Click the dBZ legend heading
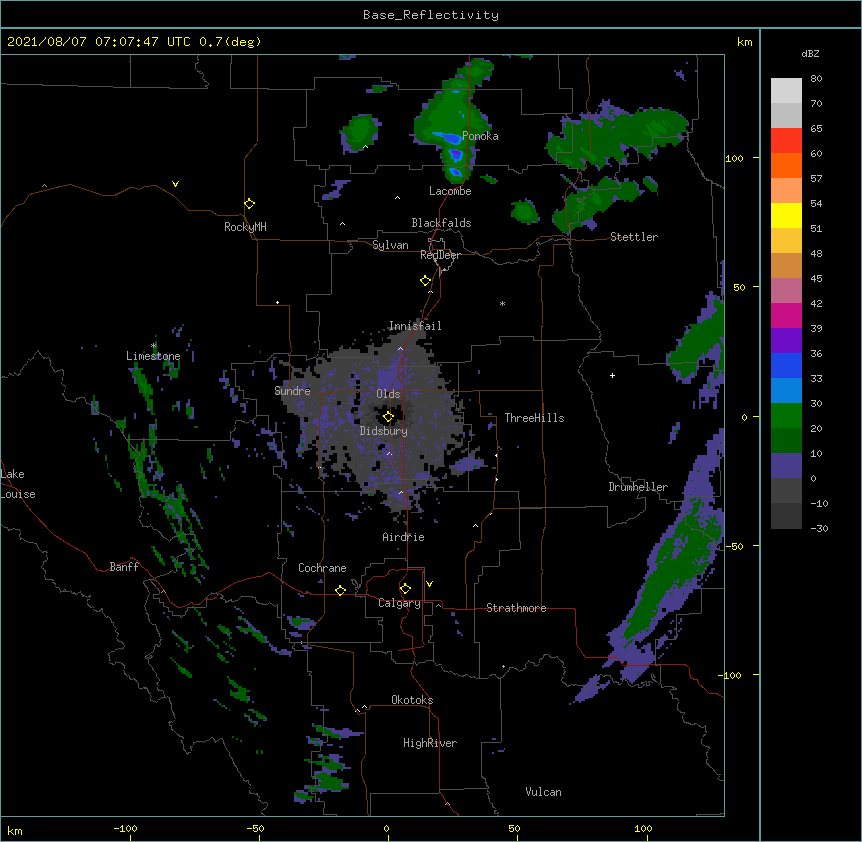862x842 pixels. (810, 53)
